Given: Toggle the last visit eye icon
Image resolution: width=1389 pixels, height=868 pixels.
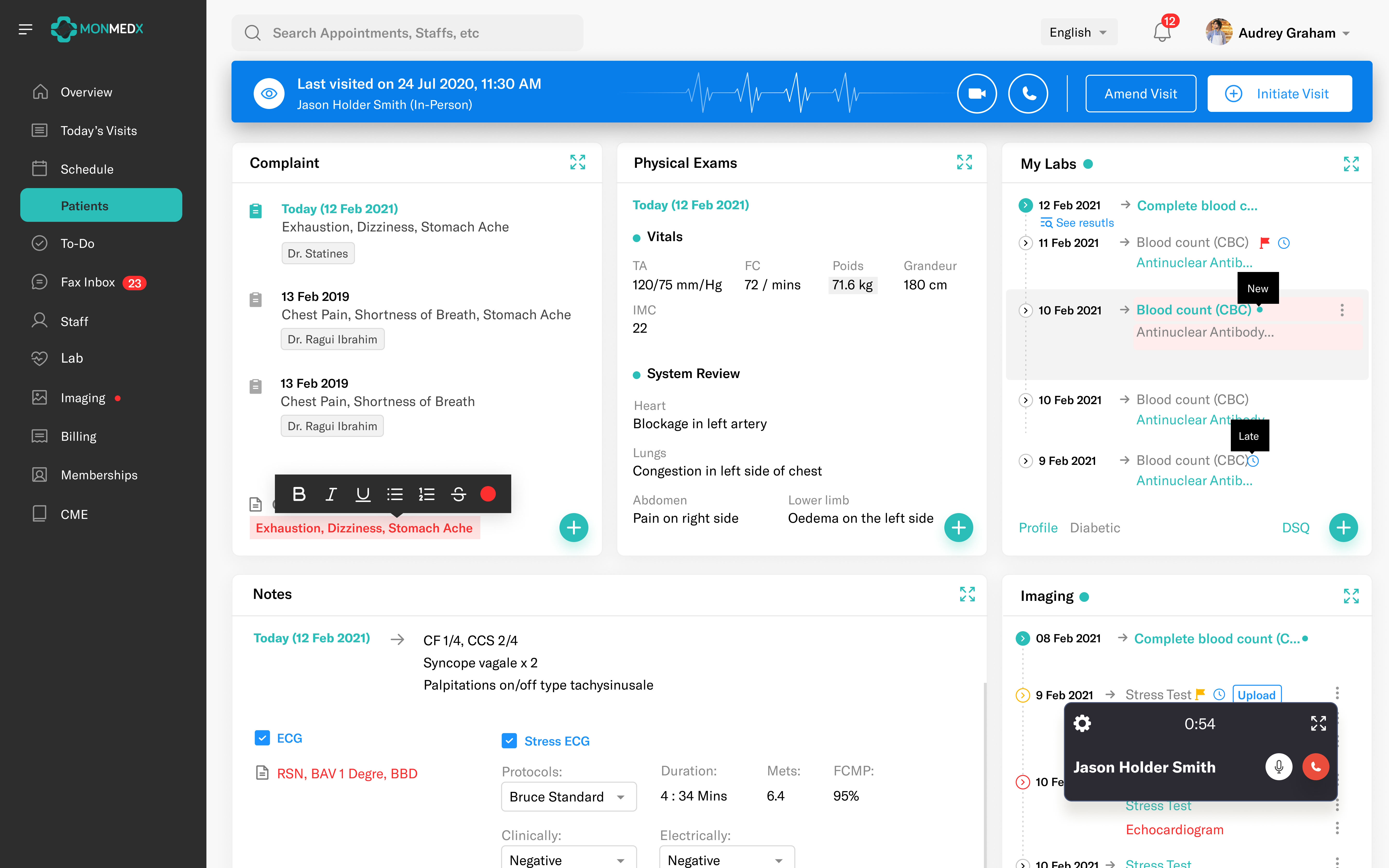Looking at the screenshot, I should click(x=269, y=94).
